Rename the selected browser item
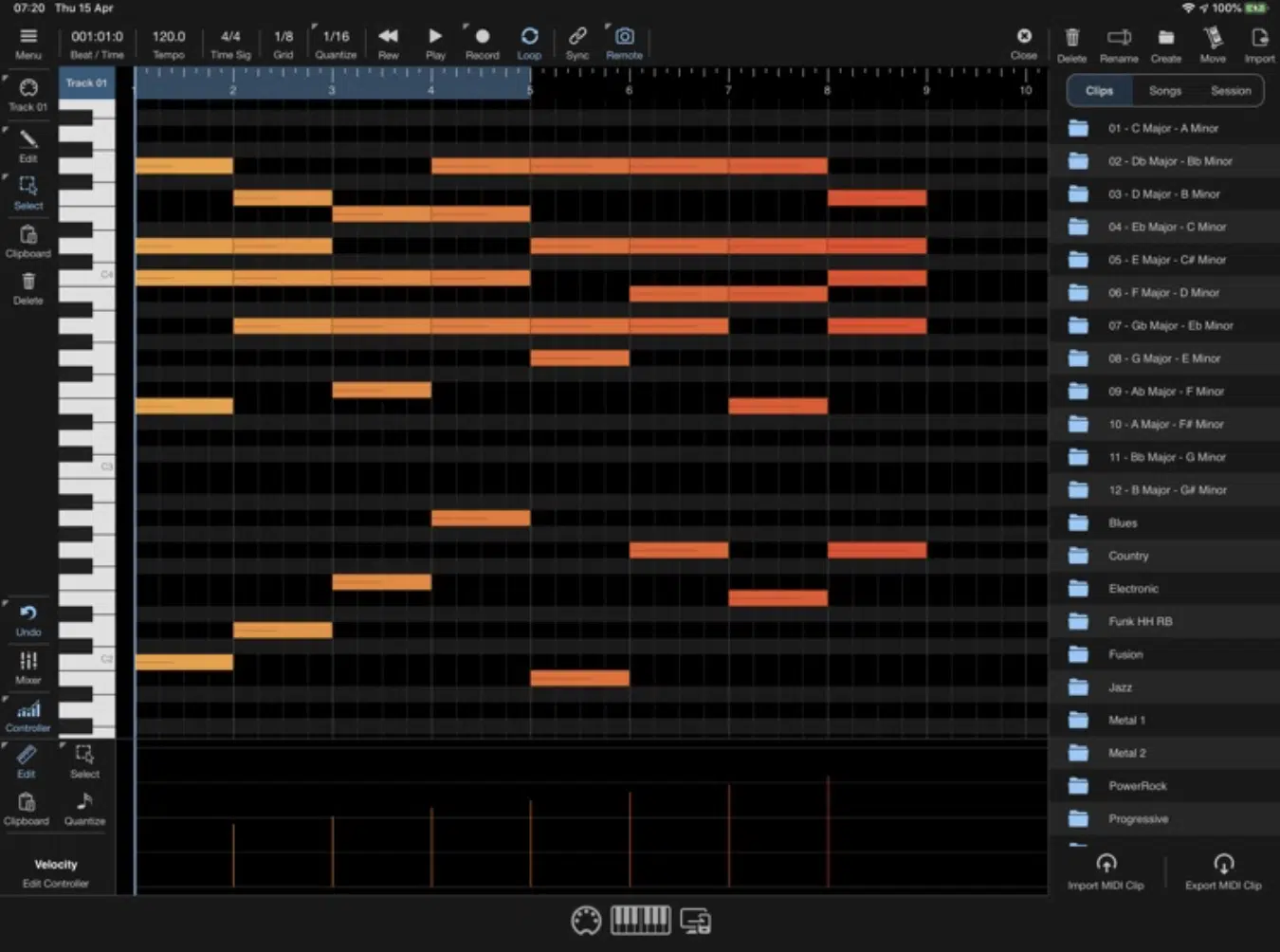This screenshot has width=1280, height=952. (x=1119, y=45)
